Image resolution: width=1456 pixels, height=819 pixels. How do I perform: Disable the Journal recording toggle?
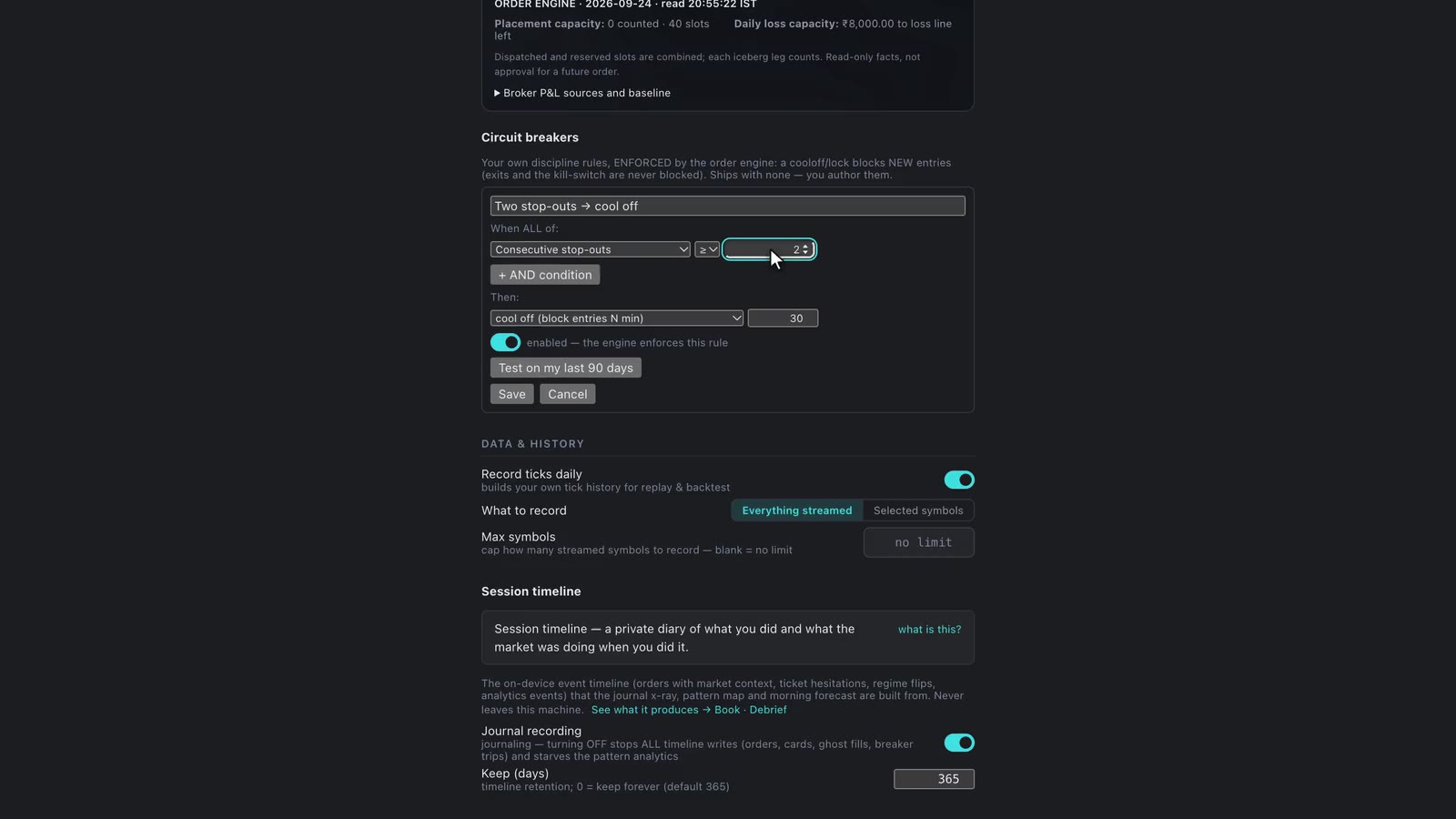pos(959,743)
